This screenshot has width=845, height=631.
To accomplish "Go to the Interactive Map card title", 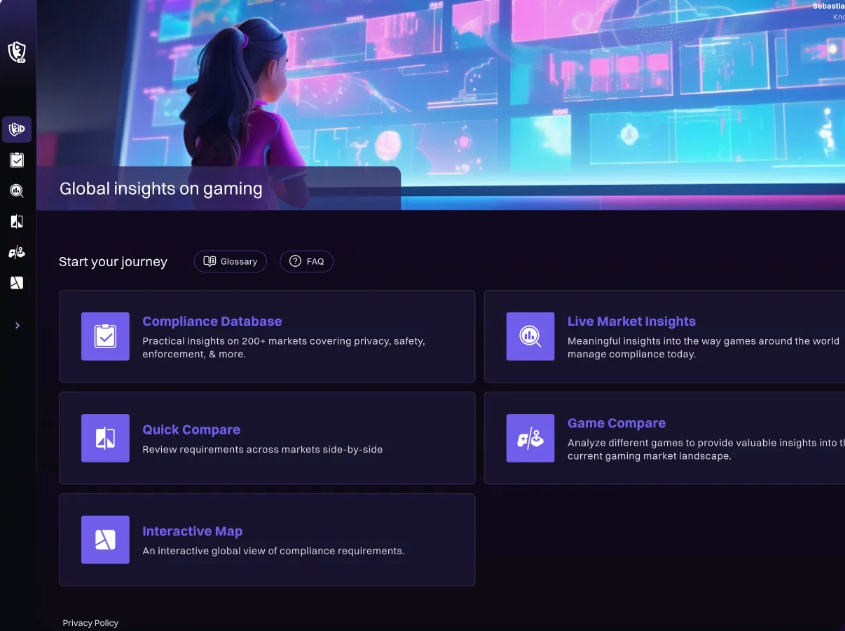I will [192, 531].
